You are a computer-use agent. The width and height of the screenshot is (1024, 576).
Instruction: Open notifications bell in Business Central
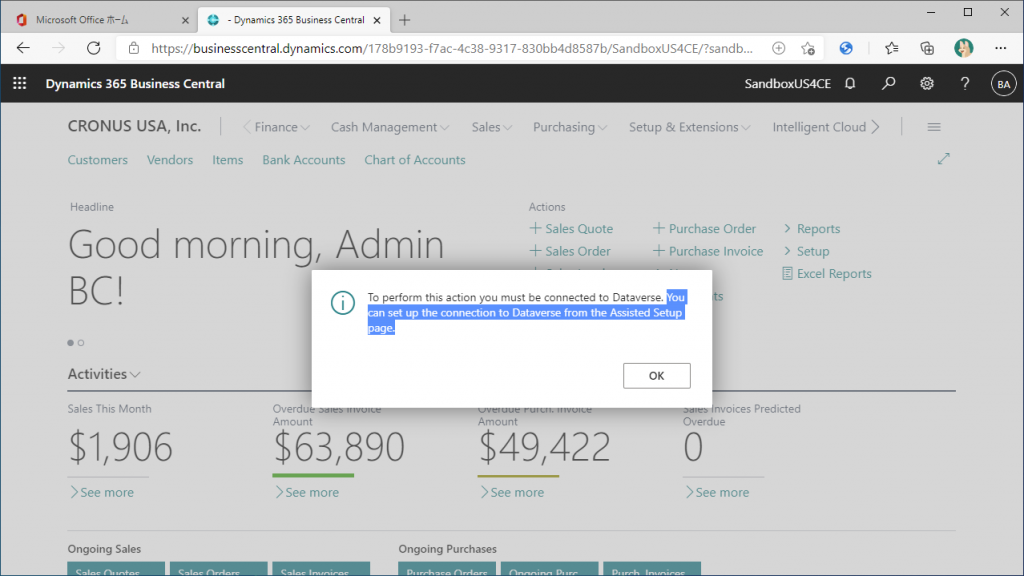850,84
